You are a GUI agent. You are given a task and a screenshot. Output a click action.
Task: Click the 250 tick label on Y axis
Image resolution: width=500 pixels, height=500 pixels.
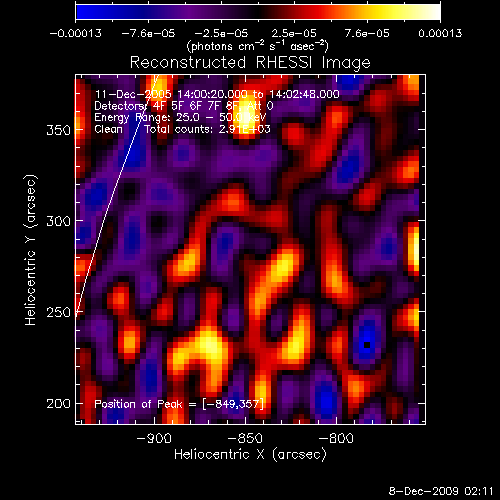coord(59,312)
